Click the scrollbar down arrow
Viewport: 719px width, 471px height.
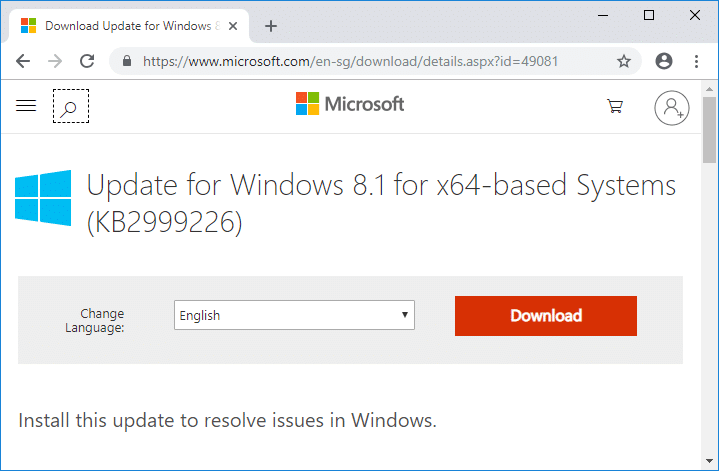[x=710, y=463]
